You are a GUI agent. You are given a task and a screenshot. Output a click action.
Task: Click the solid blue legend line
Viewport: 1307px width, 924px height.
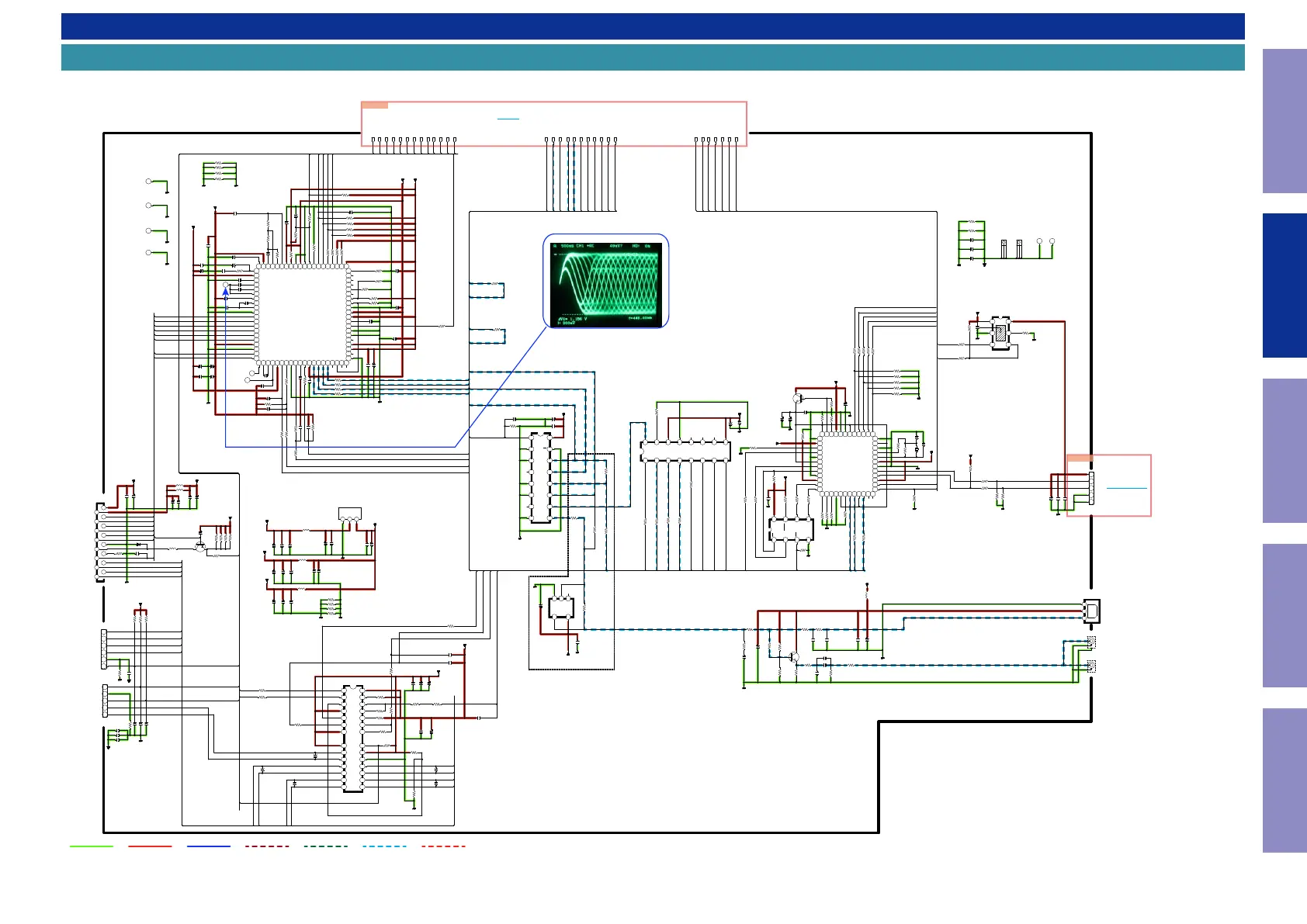pos(209,846)
